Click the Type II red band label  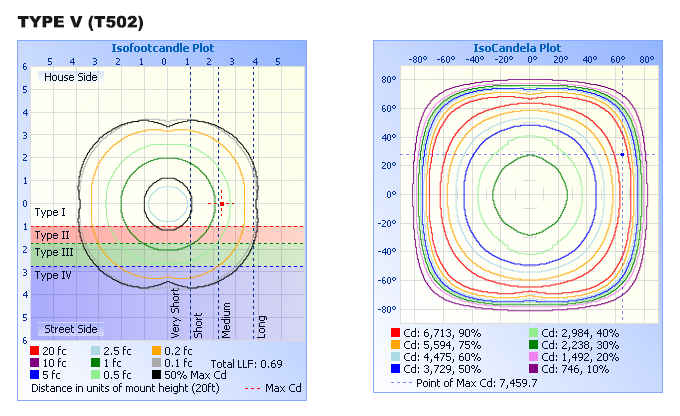tap(52, 234)
